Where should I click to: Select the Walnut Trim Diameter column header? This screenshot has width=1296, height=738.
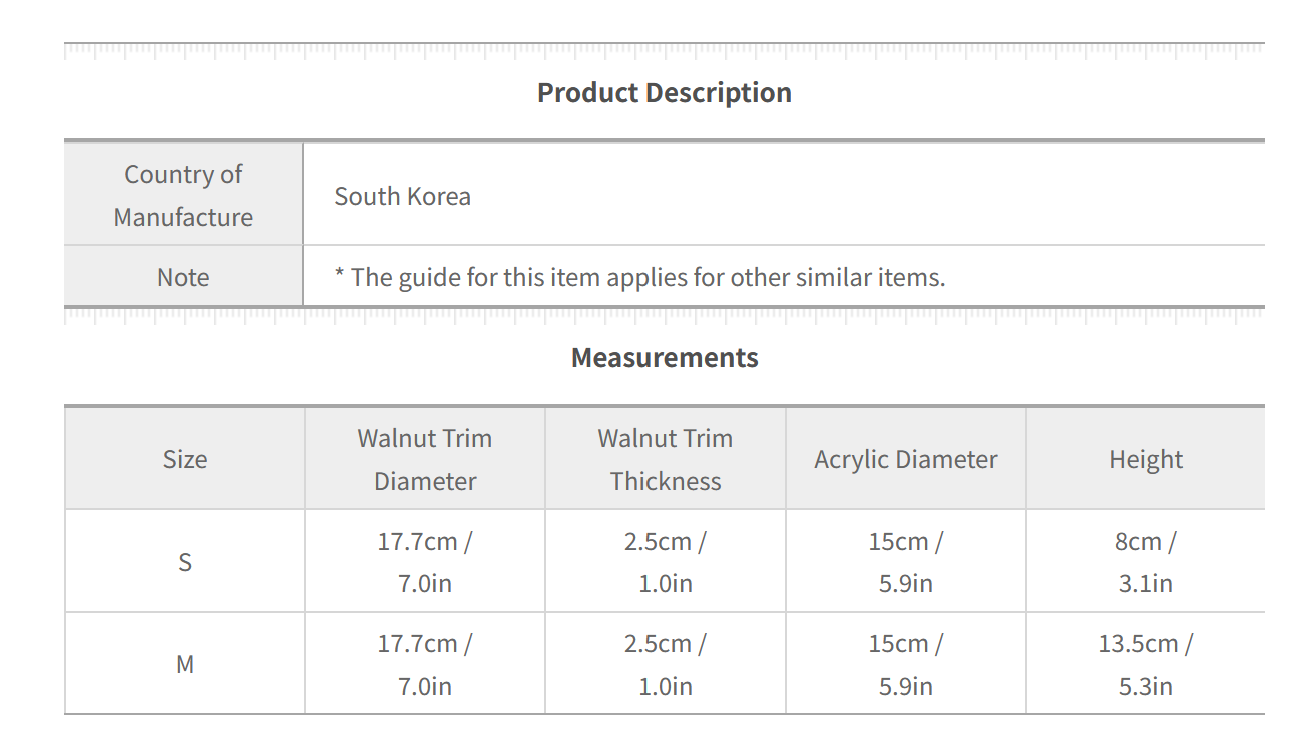point(425,459)
